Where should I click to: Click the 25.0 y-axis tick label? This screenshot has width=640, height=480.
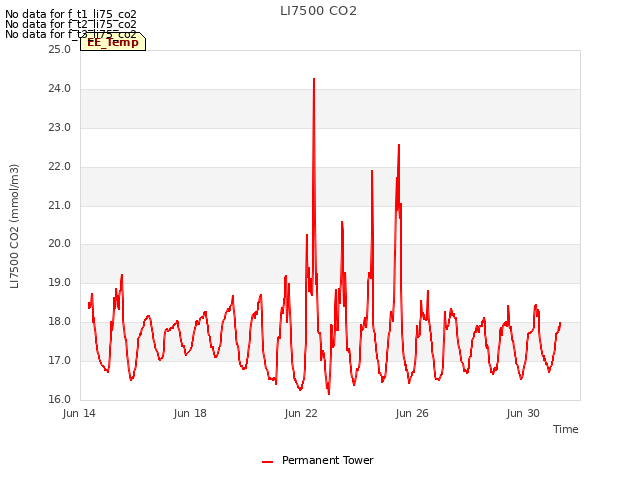point(60,50)
